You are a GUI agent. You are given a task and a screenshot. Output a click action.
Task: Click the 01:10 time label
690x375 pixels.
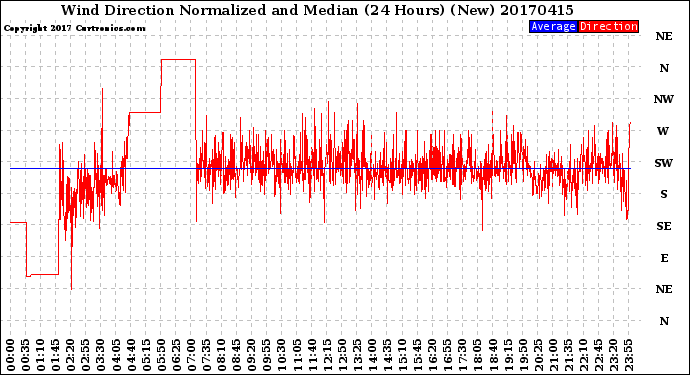click(x=41, y=355)
